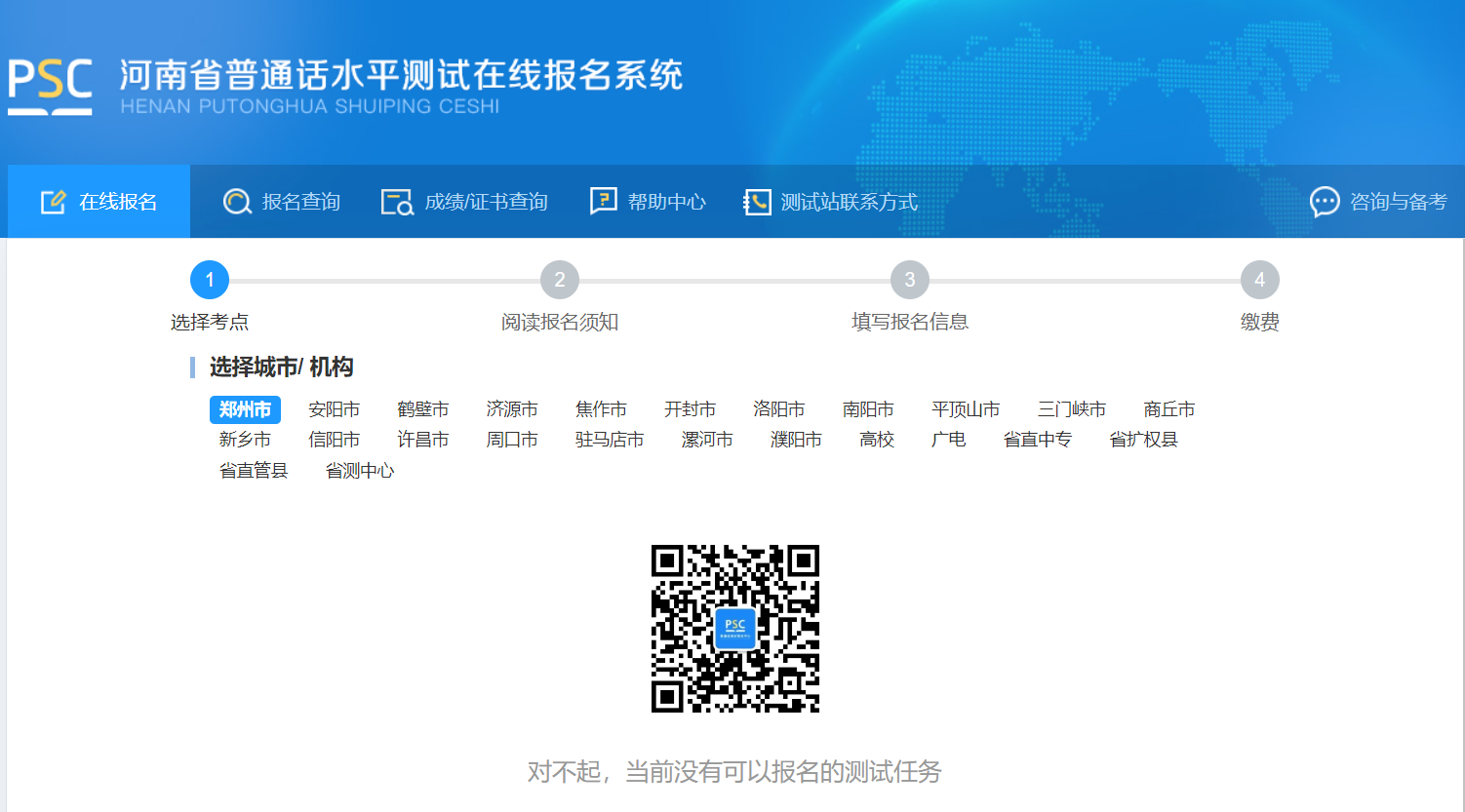The height and width of the screenshot is (812, 1465).
Task: Select 省直管县 option
Action: 254,471
